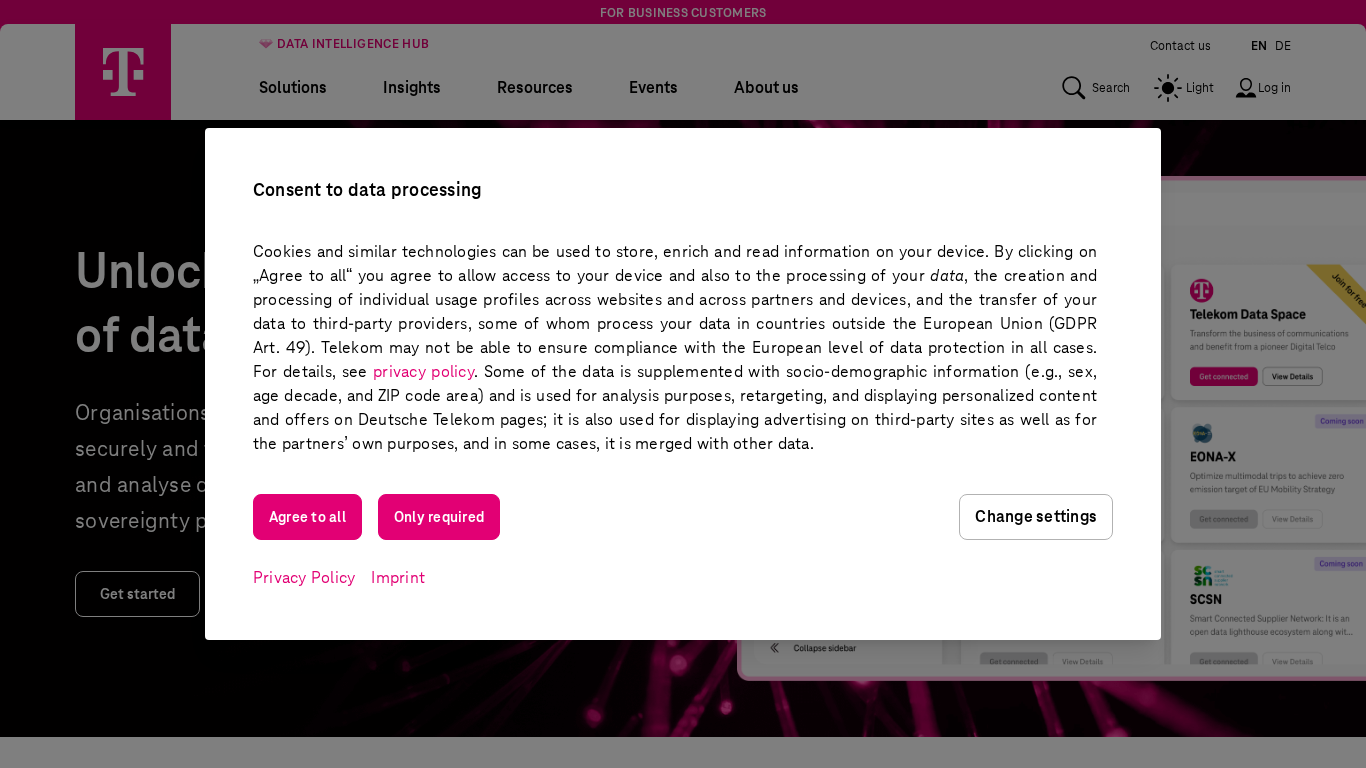1366x768 pixels.
Task: Open the Events menu item
Action: (x=653, y=88)
